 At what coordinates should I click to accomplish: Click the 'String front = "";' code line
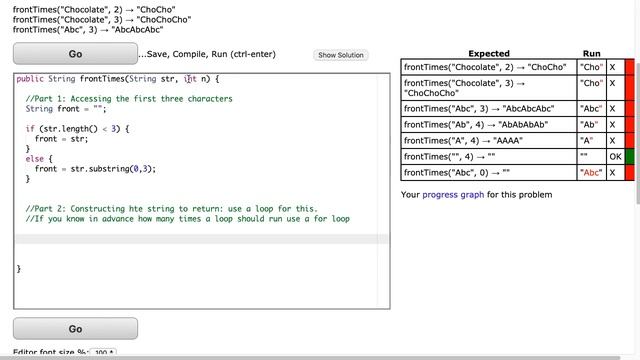click(66, 109)
